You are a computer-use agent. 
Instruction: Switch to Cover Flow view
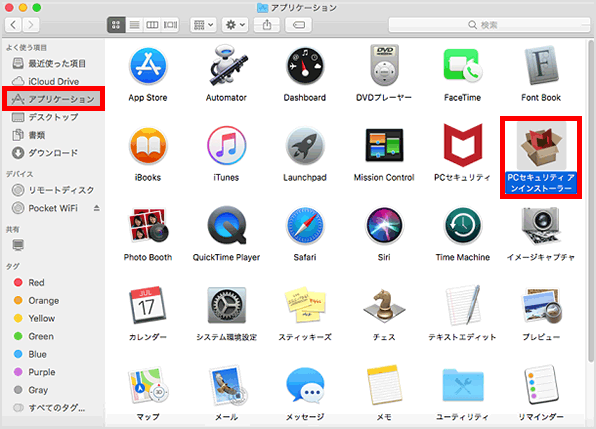pyautogui.click(x=170, y=25)
